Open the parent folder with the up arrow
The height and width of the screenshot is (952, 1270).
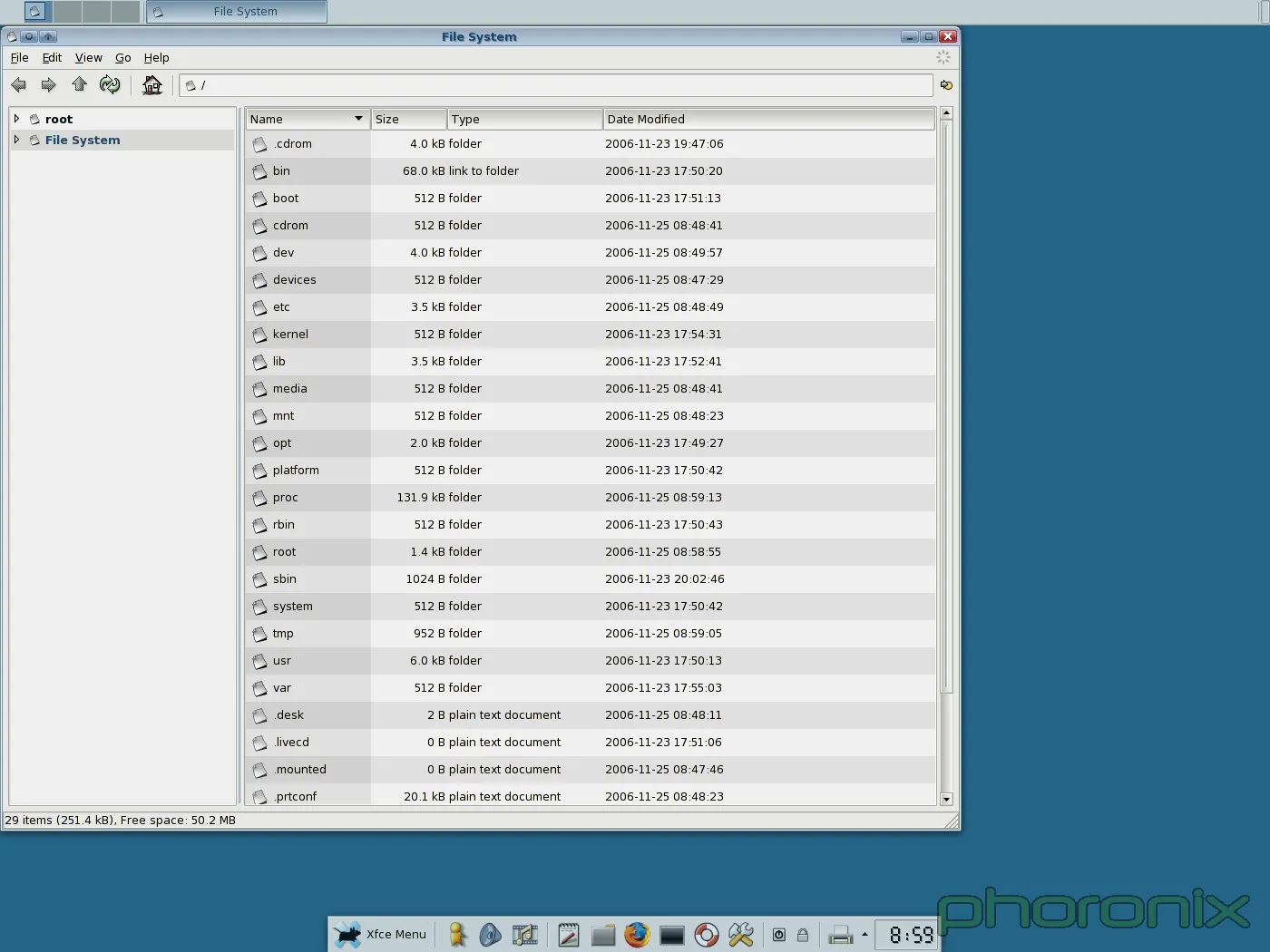pos(80,84)
